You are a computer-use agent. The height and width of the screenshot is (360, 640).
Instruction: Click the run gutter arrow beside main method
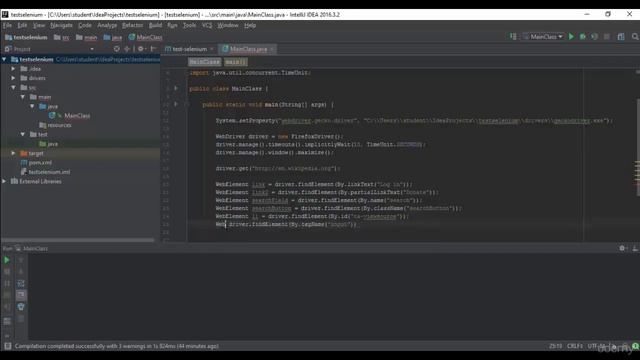(x=176, y=104)
